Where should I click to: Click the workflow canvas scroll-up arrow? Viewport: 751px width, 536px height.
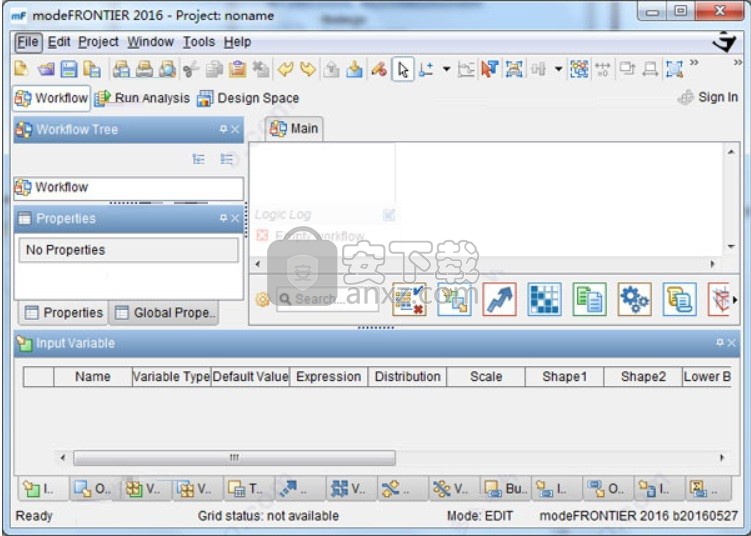coord(731,152)
